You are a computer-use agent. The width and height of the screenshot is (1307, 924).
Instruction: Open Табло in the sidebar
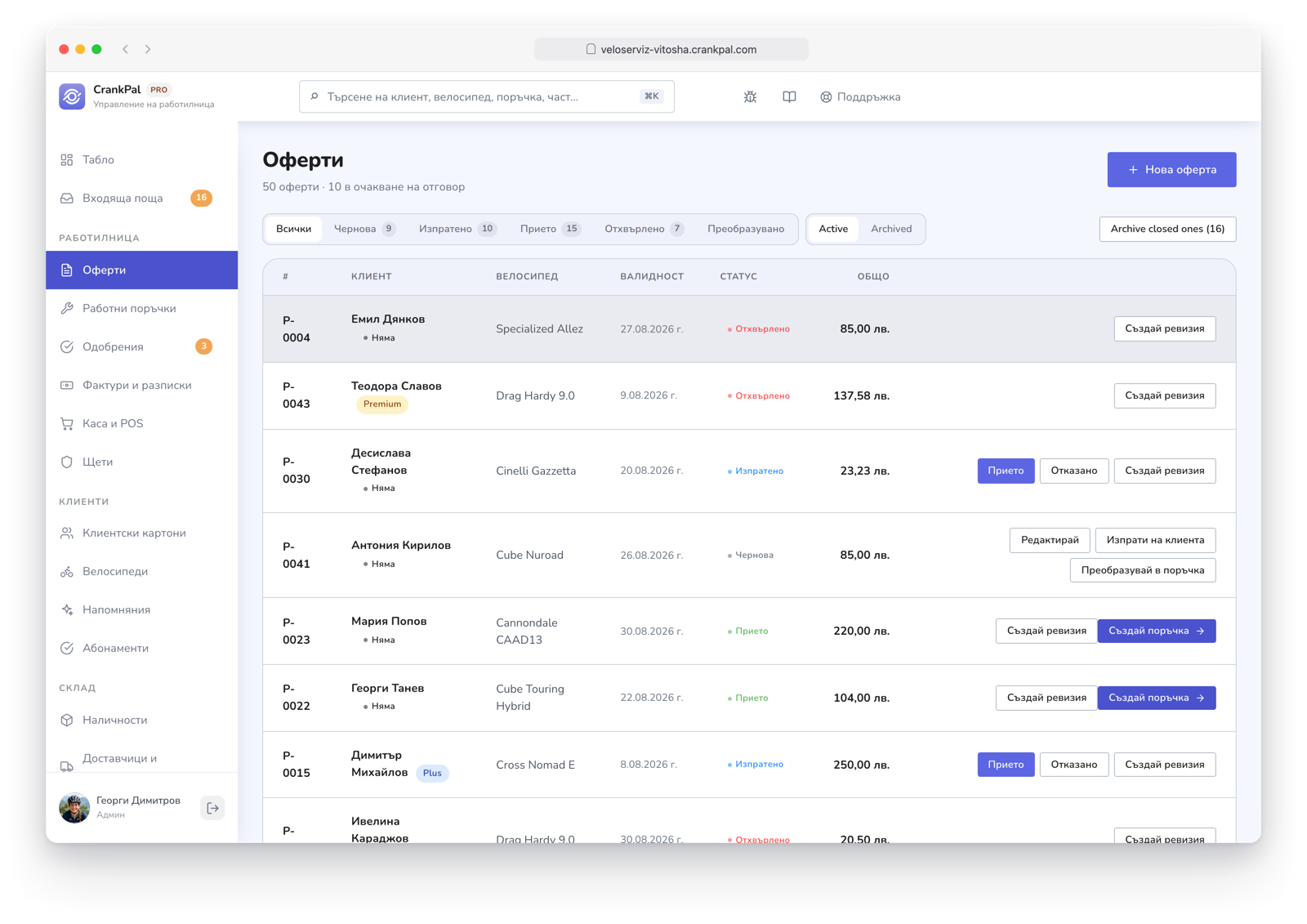click(142, 160)
